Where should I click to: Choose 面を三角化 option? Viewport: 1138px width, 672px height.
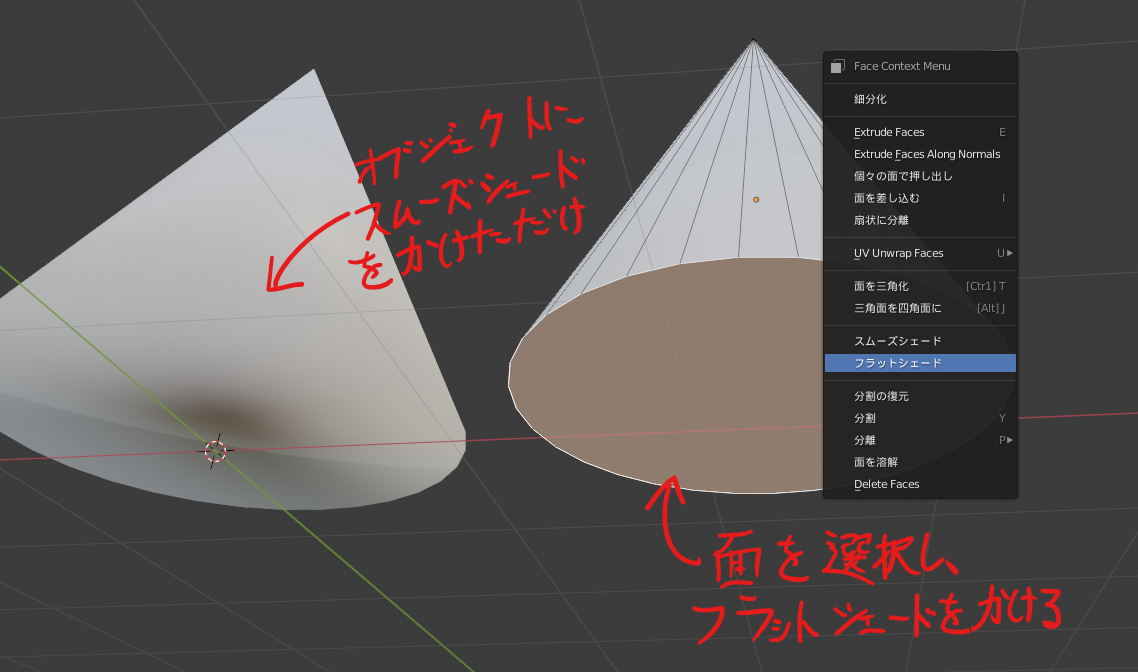pyautogui.click(x=920, y=286)
